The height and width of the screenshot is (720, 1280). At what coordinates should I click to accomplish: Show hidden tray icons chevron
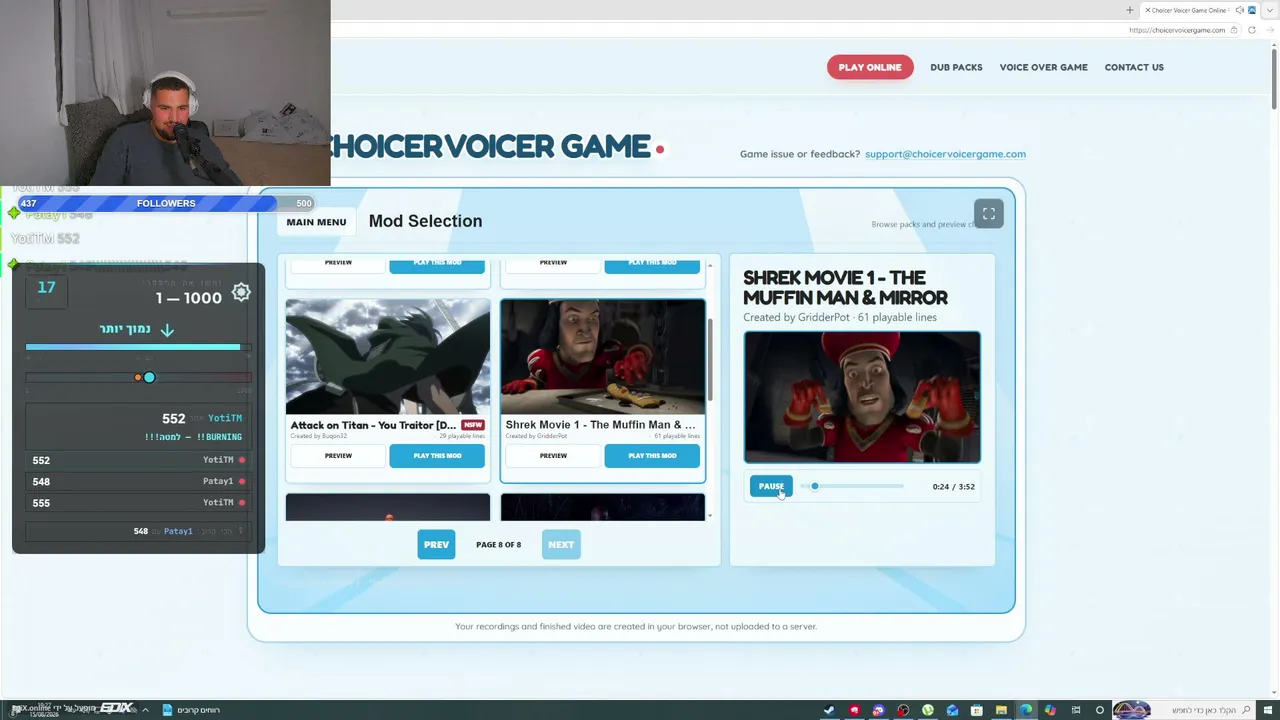pyautogui.click(x=145, y=710)
